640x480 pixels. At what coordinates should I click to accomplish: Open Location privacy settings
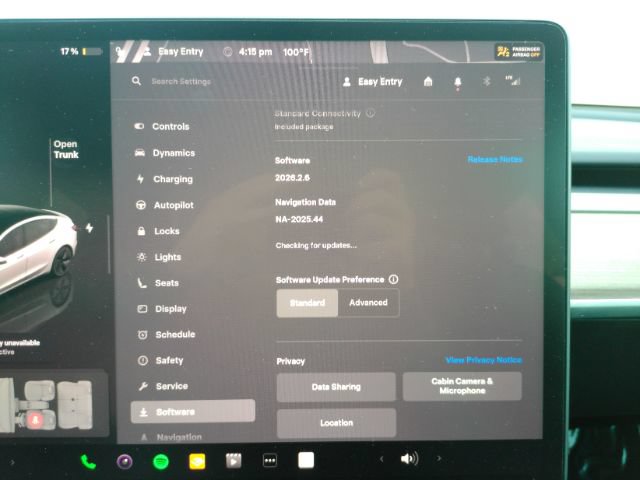336,423
